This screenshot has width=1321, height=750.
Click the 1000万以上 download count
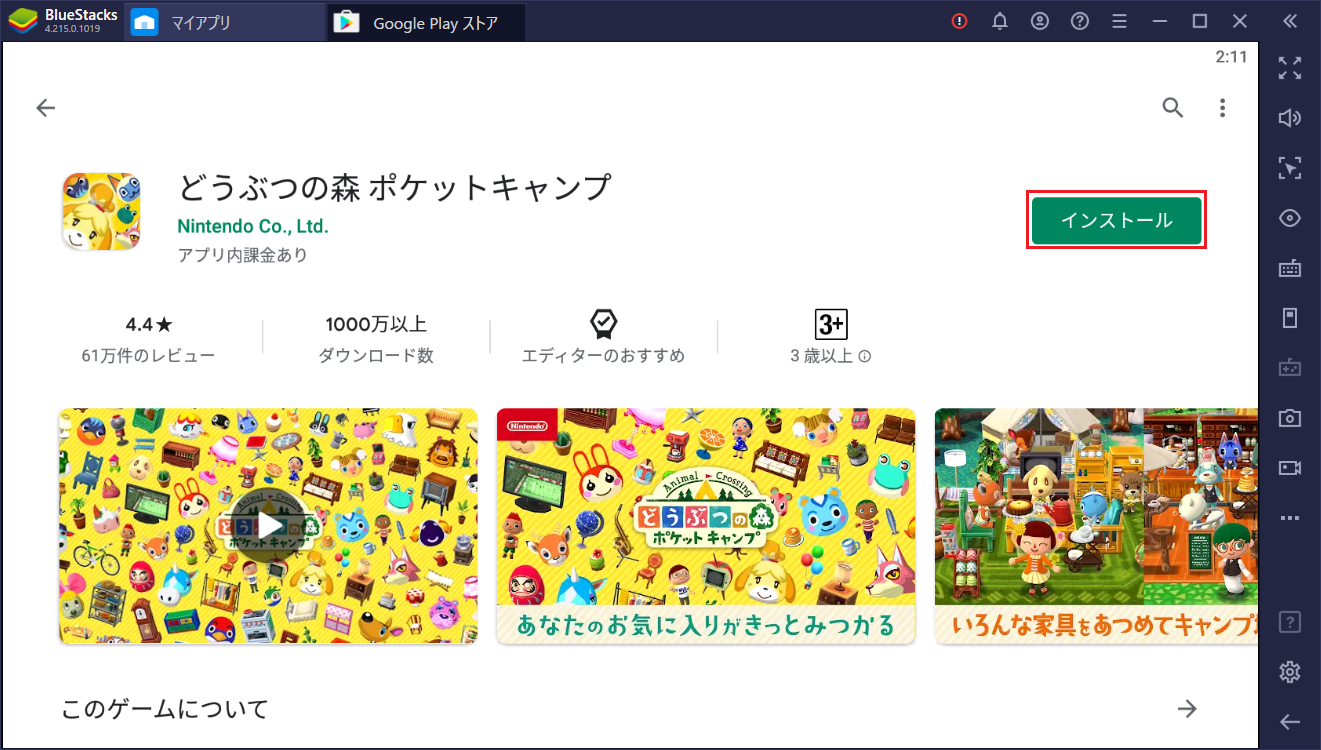(x=376, y=324)
